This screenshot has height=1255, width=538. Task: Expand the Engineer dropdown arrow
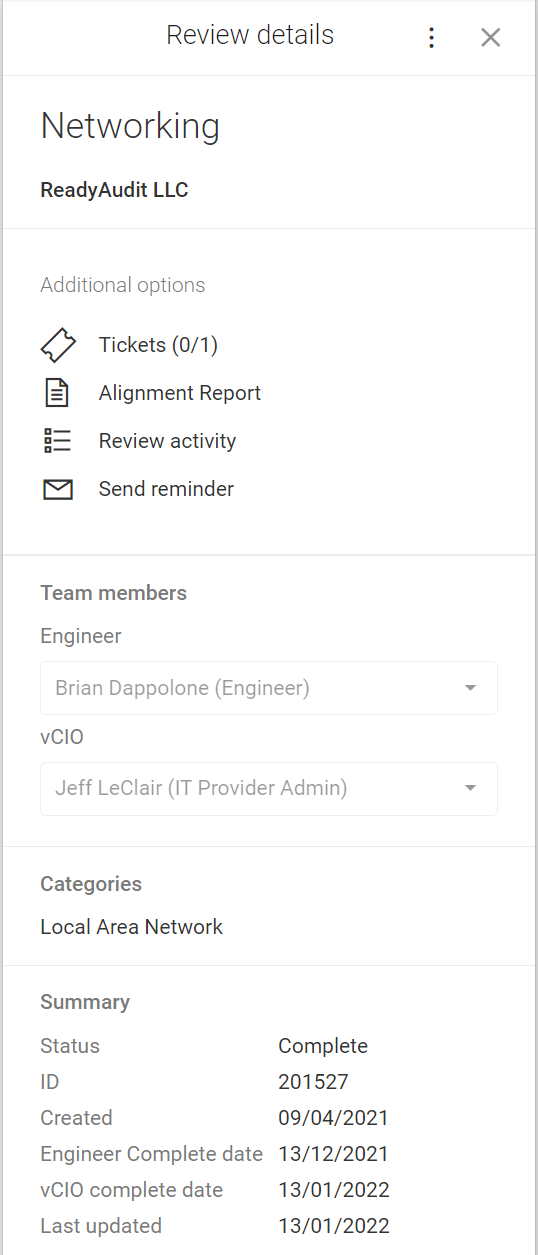[x=470, y=688]
